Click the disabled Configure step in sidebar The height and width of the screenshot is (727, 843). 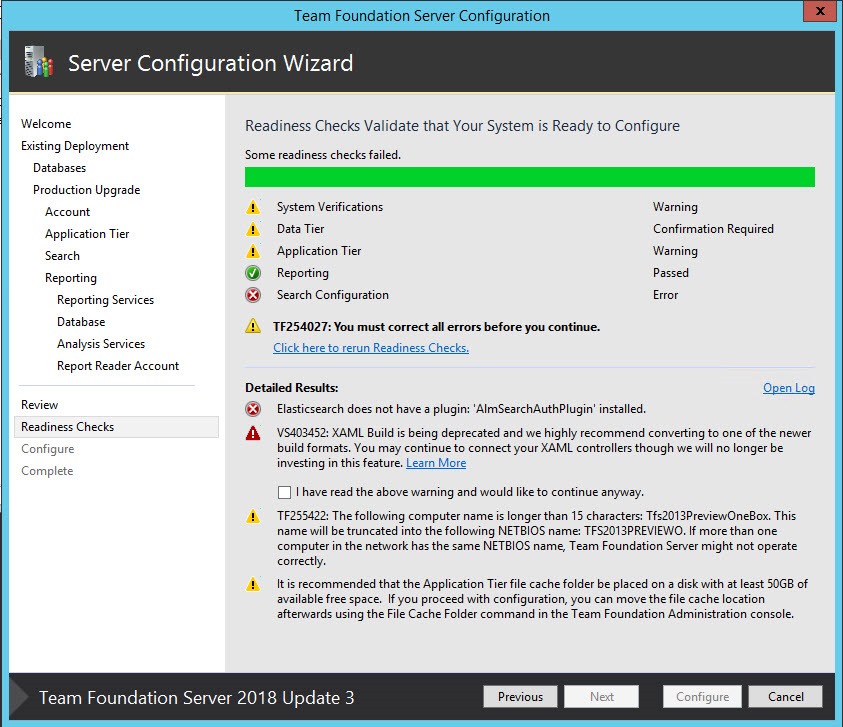[47, 449]
